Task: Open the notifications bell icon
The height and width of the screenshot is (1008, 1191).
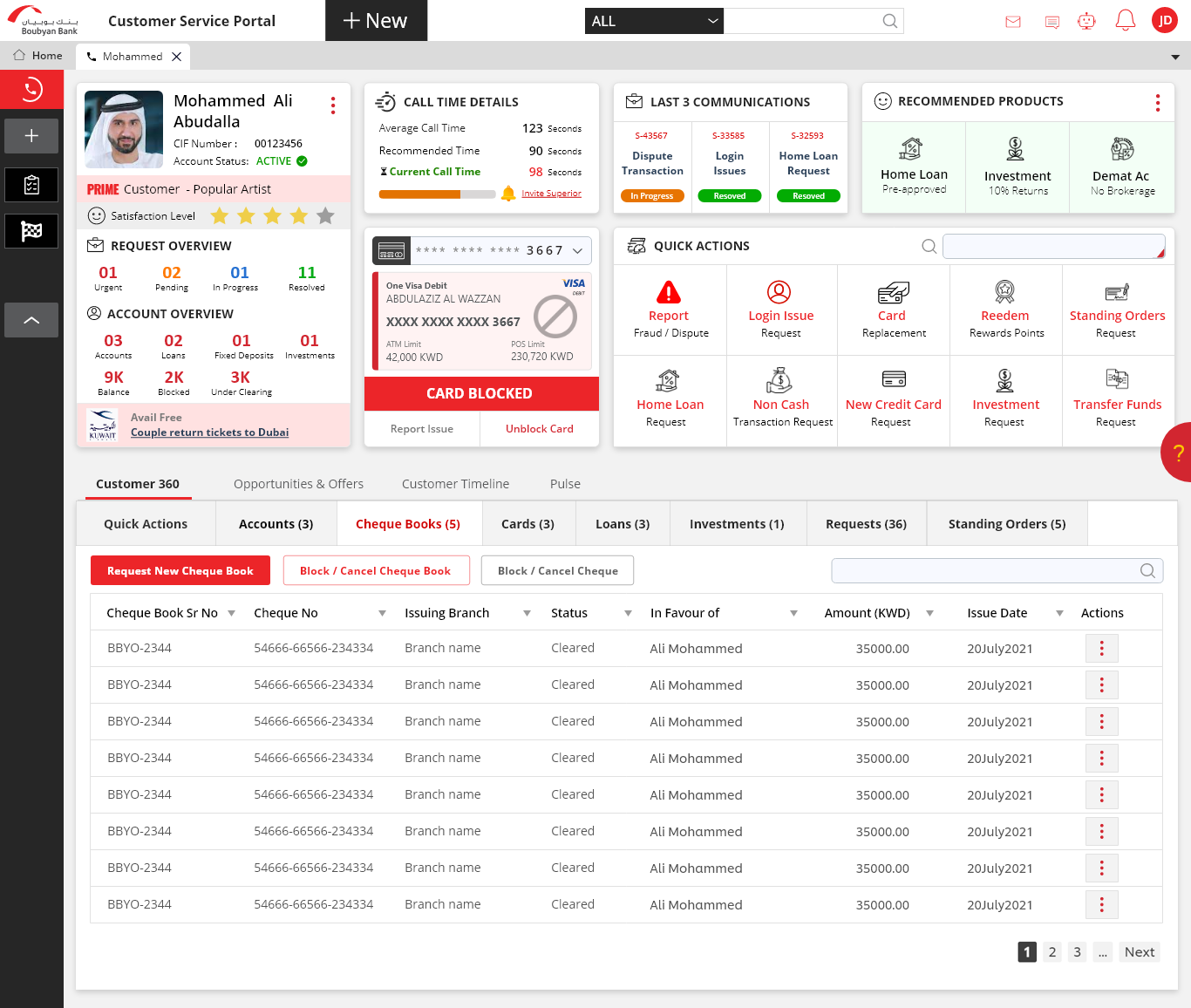Action: coord(1125,21)
